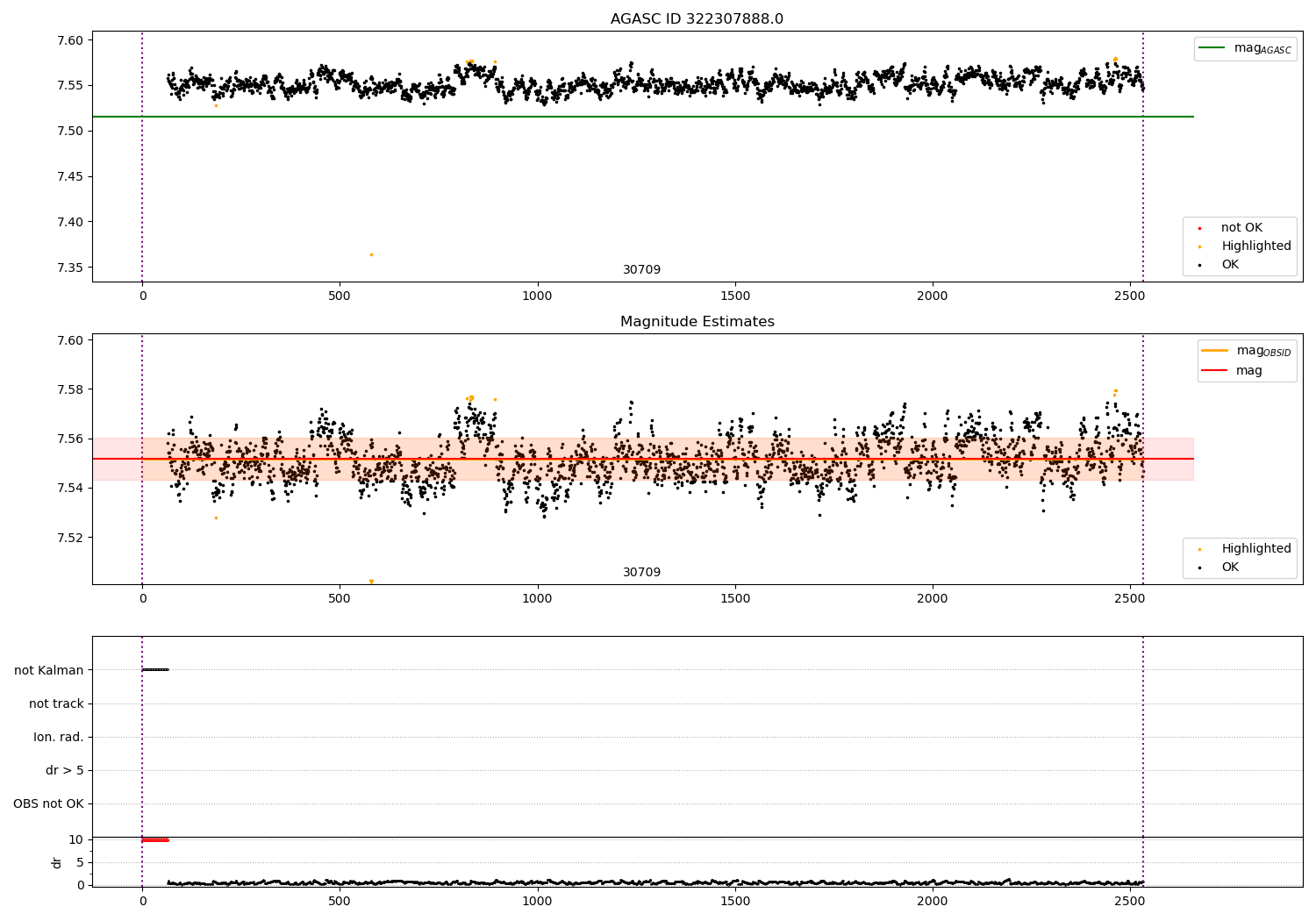Click the "Ion. rad." axis label
This screenshot has width=1316, height=921.
pos(59,737)
